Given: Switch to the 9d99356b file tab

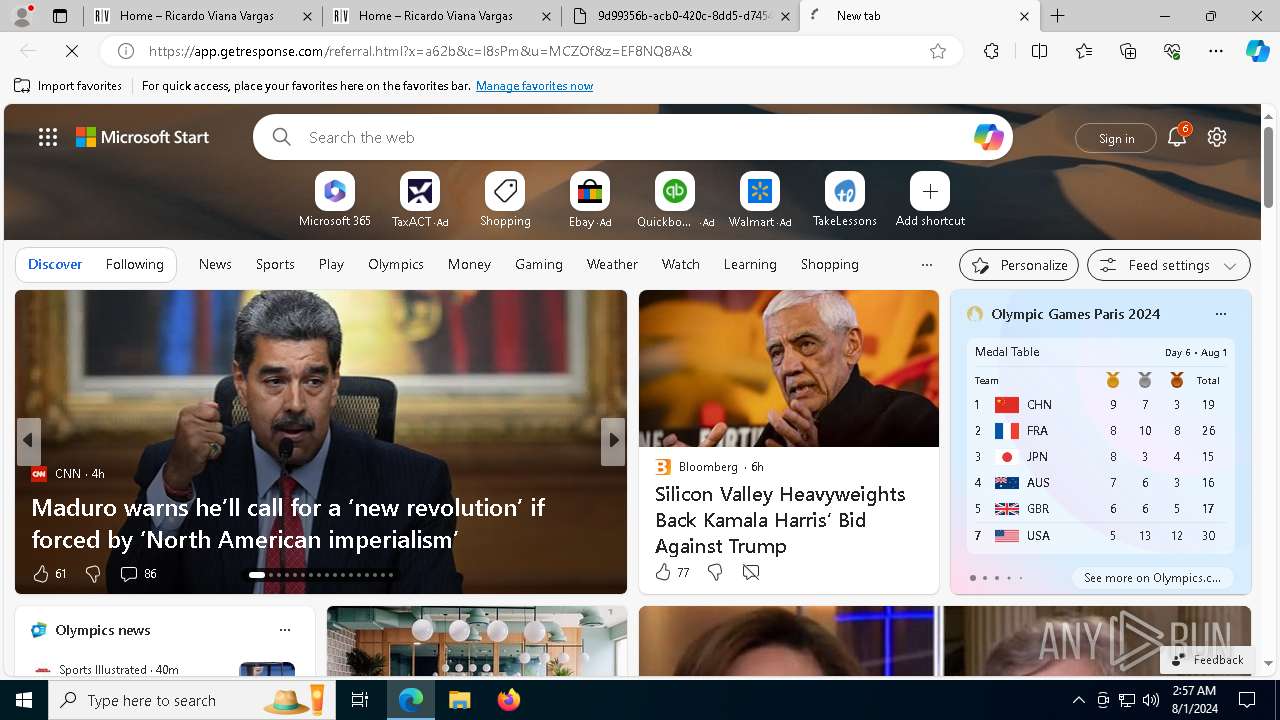Looking at the screenshot, I should pos(680,16).
